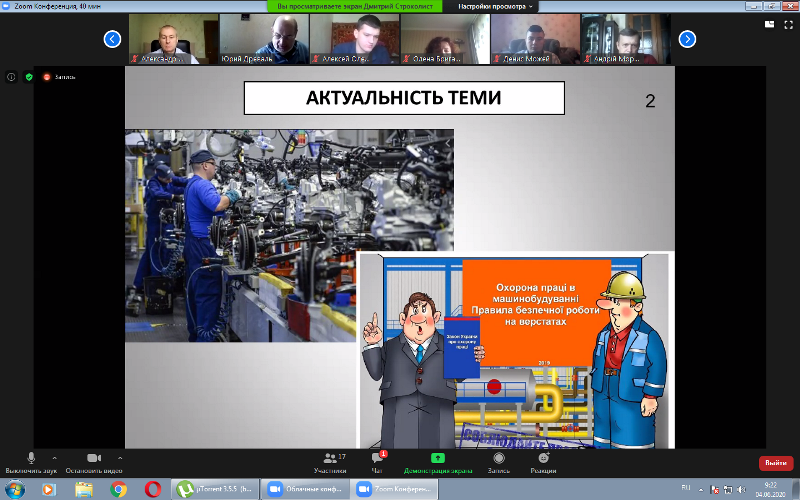Open uTorrent 3.5.5 from the taskbar
This screenshot has width=800, height=500.
point(216,489)
